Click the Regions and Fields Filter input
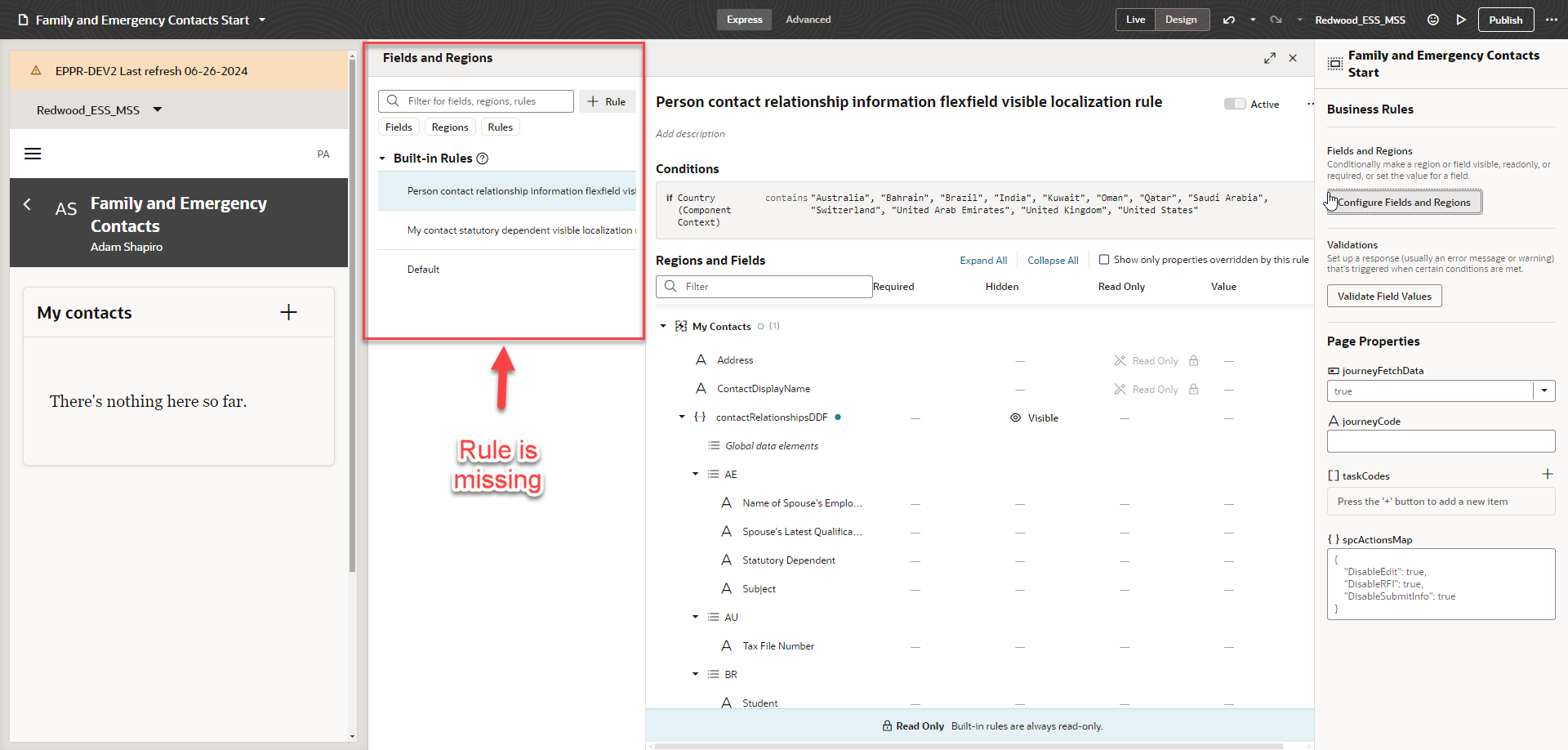 pyautogui.click(x=764, y=287)
